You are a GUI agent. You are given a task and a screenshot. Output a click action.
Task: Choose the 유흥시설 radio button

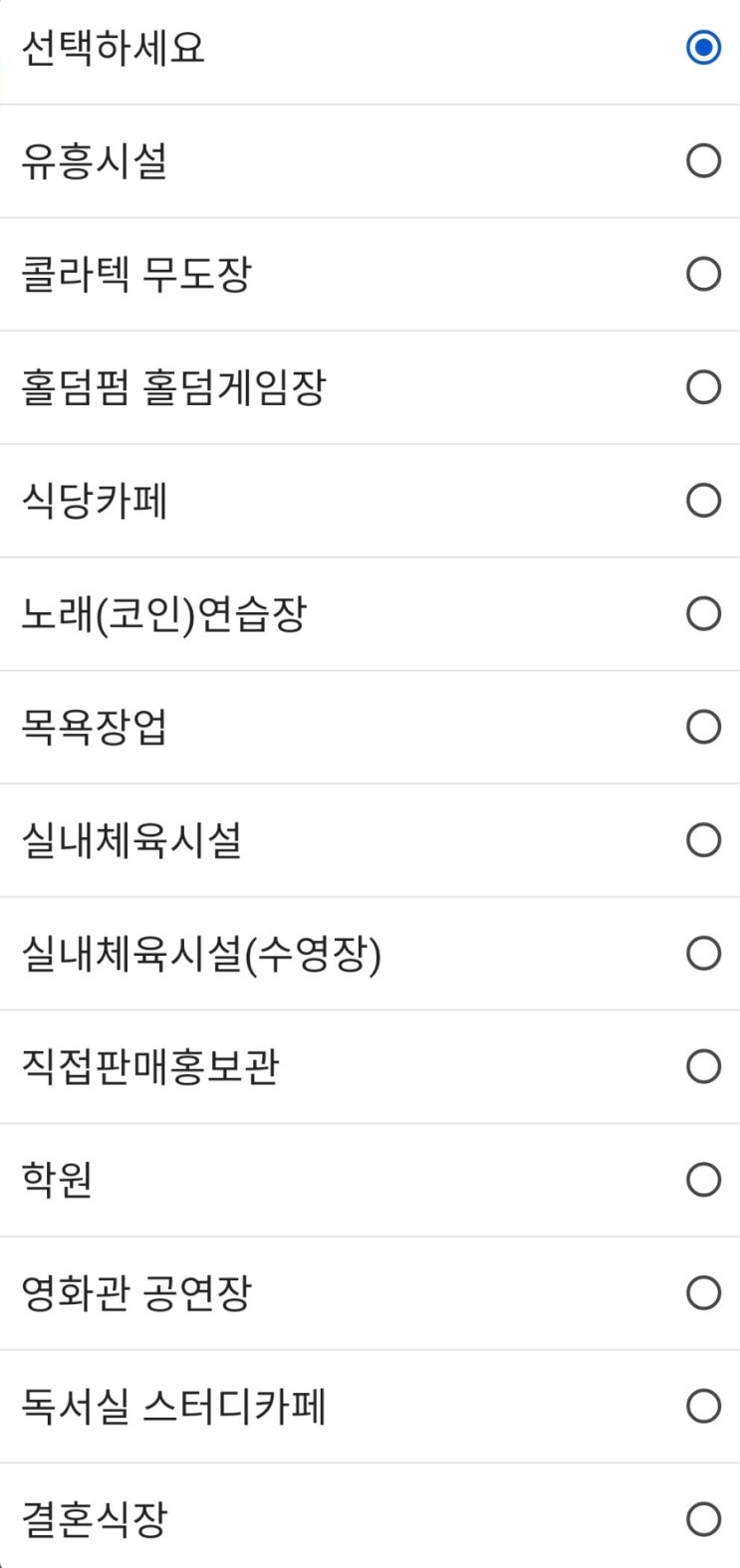(x=703, y=160)
